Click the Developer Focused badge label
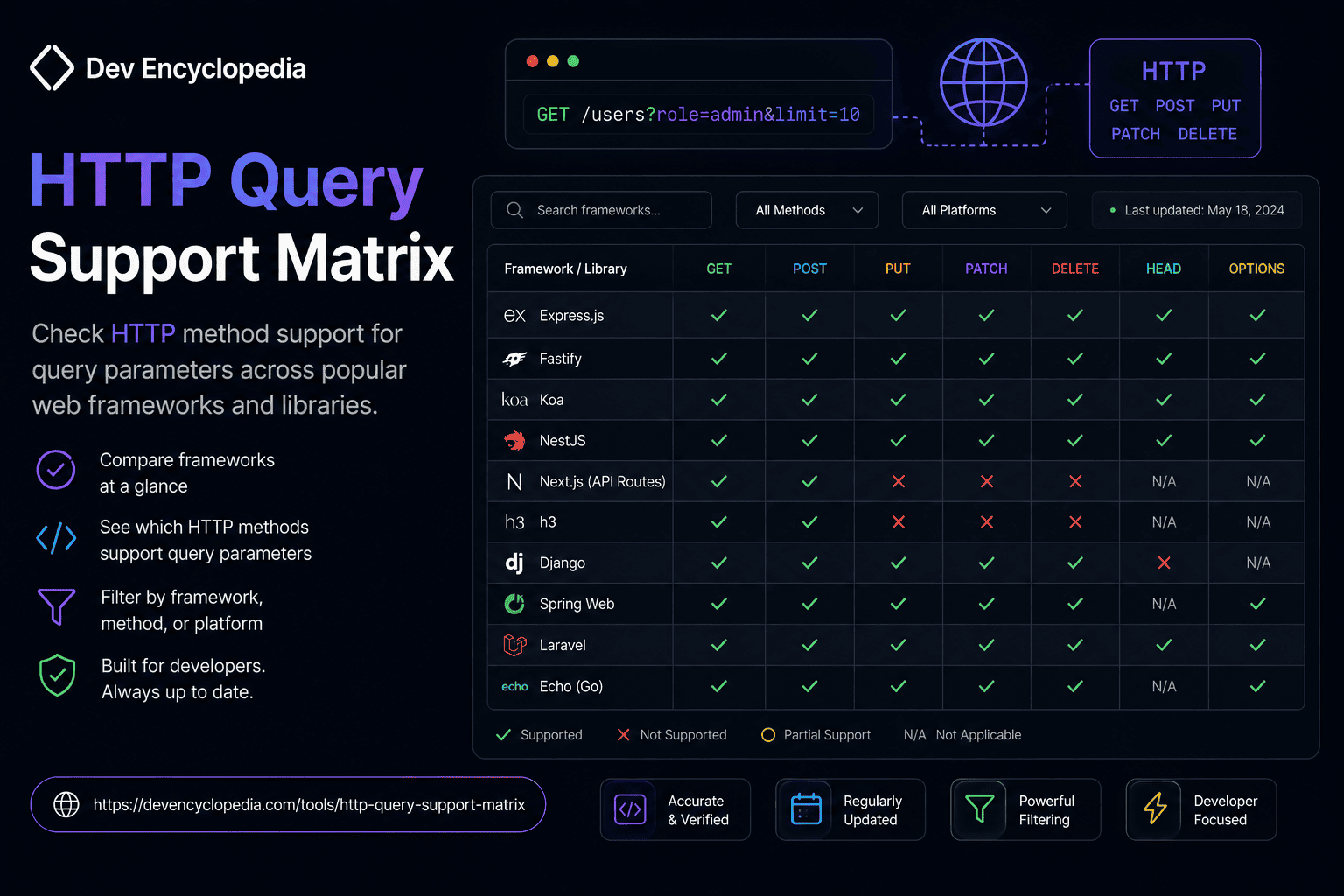1344x896 pixels. click(1225, 810)
